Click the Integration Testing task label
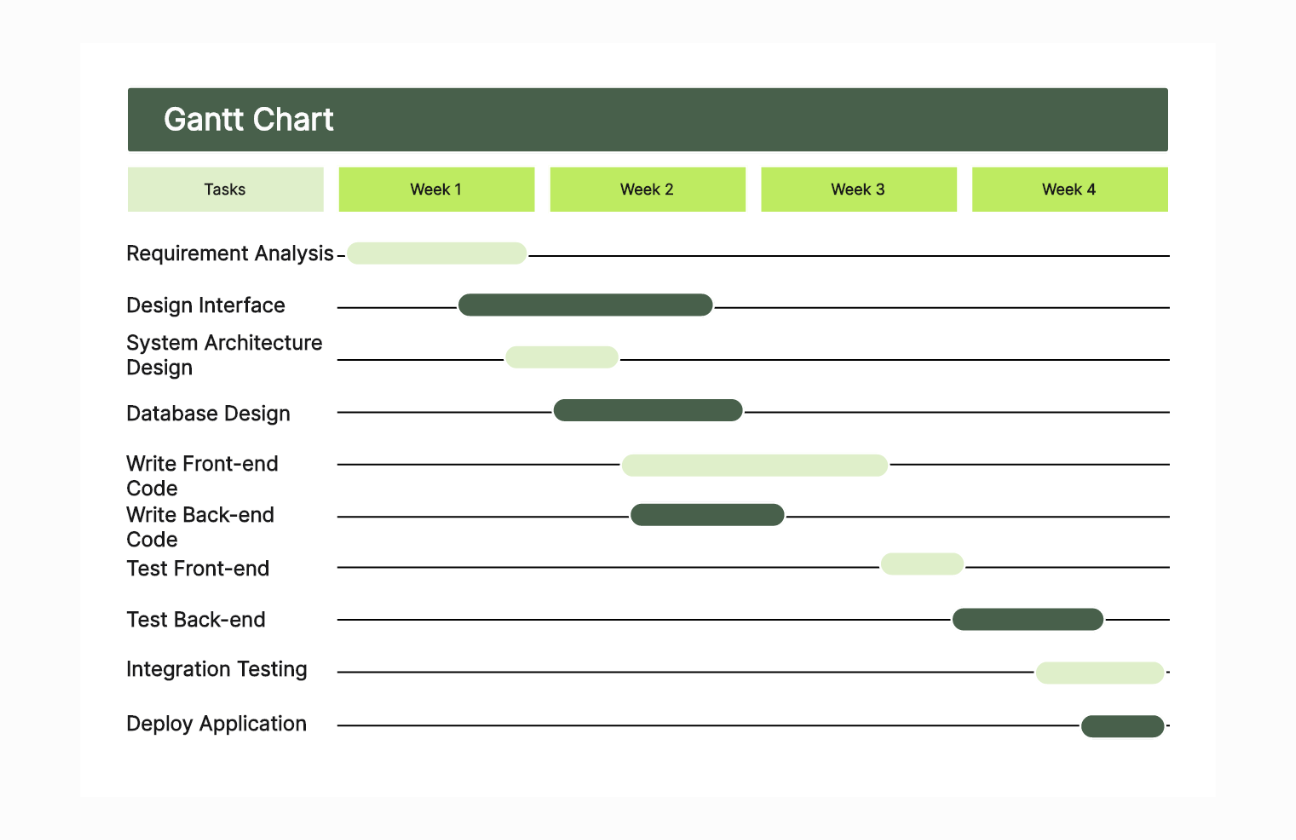 tap(216, 670)
